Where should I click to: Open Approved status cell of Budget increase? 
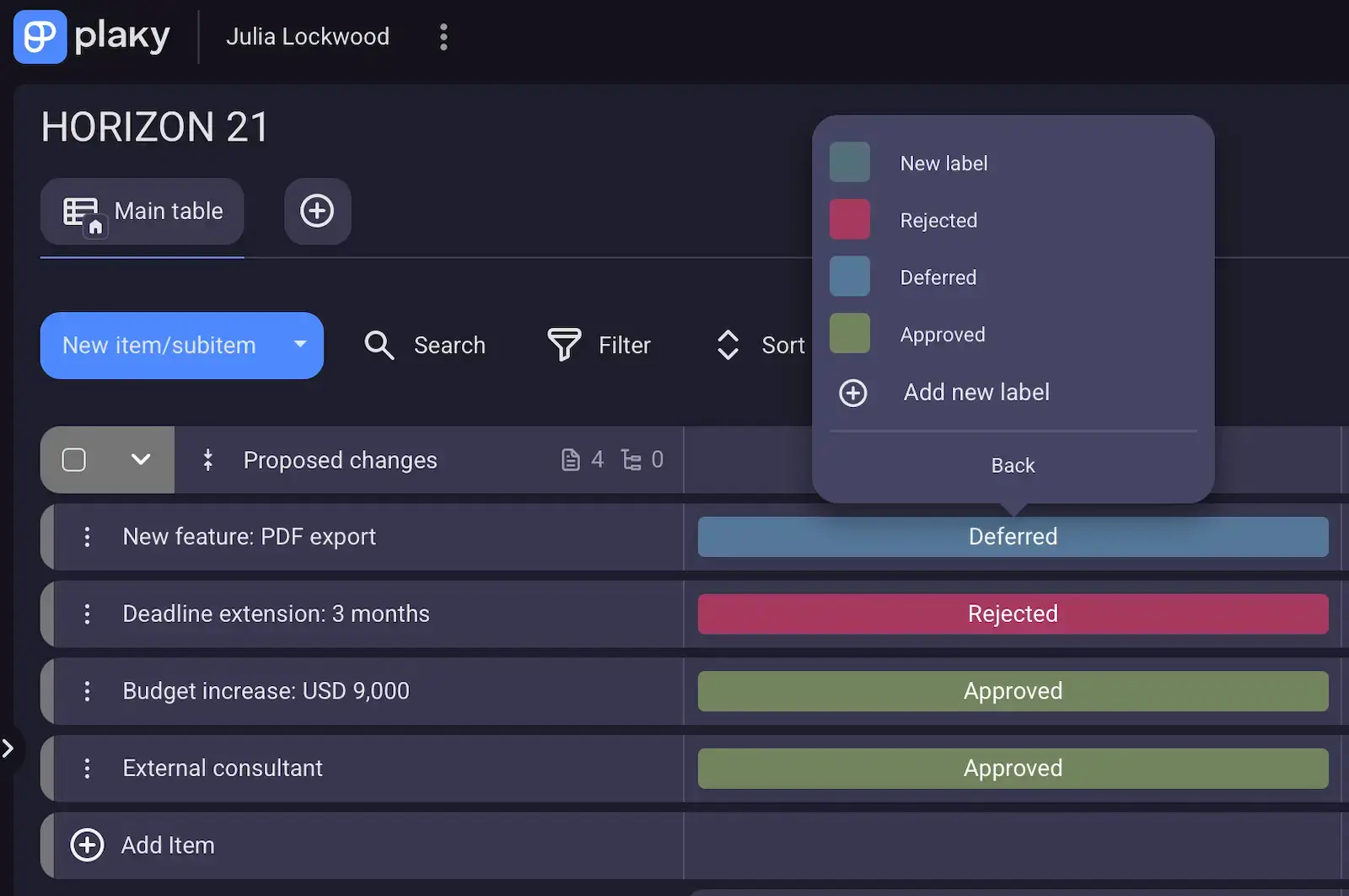(x=1013, y=692)
